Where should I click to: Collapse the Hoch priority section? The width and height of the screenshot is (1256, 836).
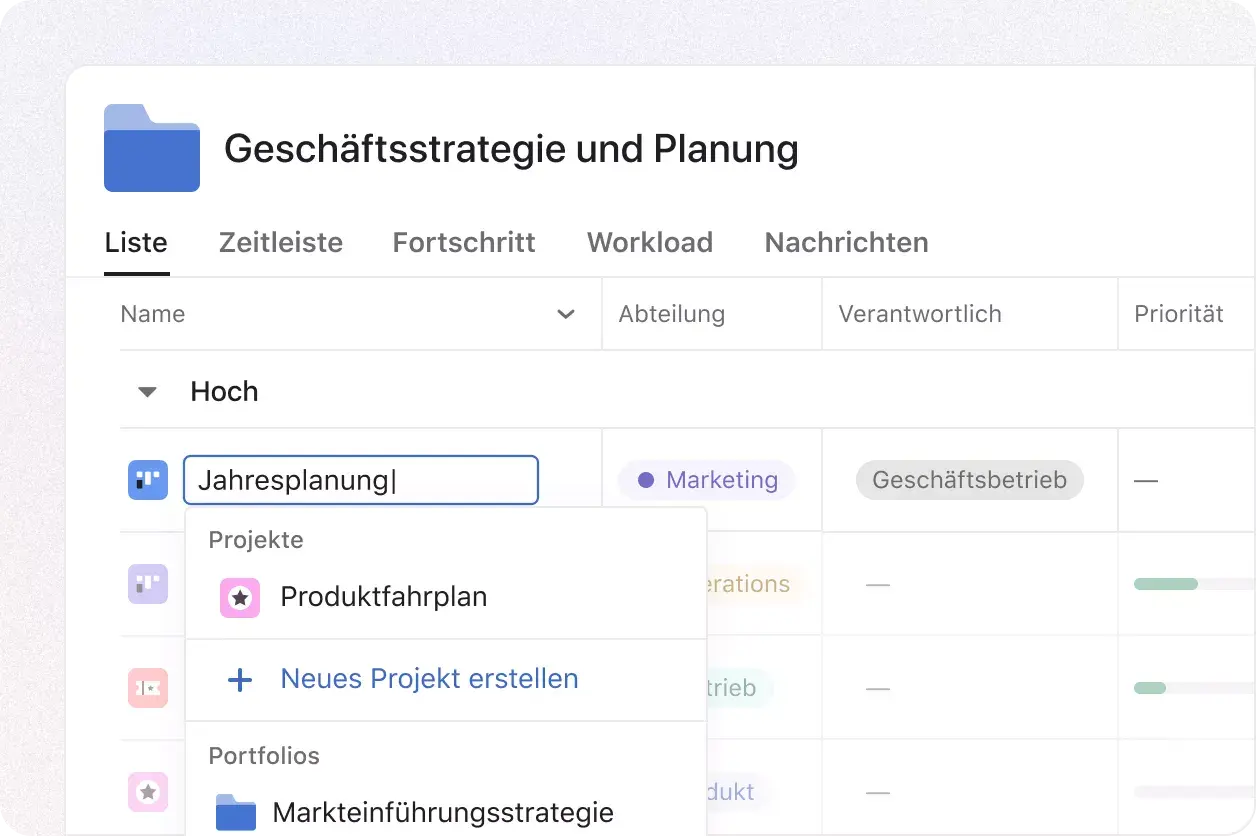click(x=147, y=391)
